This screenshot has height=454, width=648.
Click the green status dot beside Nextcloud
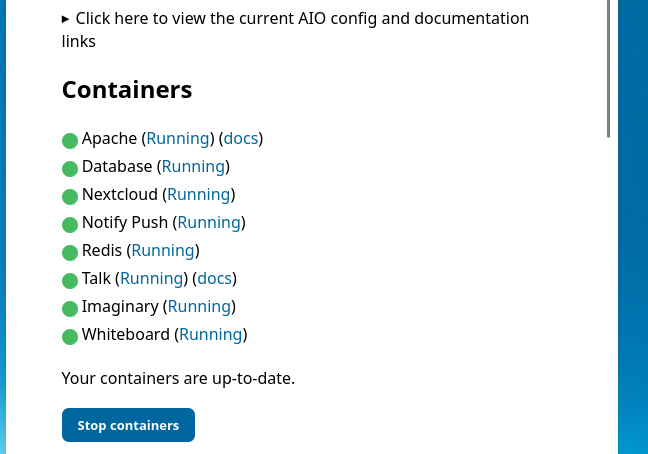[x=70, y=196]
